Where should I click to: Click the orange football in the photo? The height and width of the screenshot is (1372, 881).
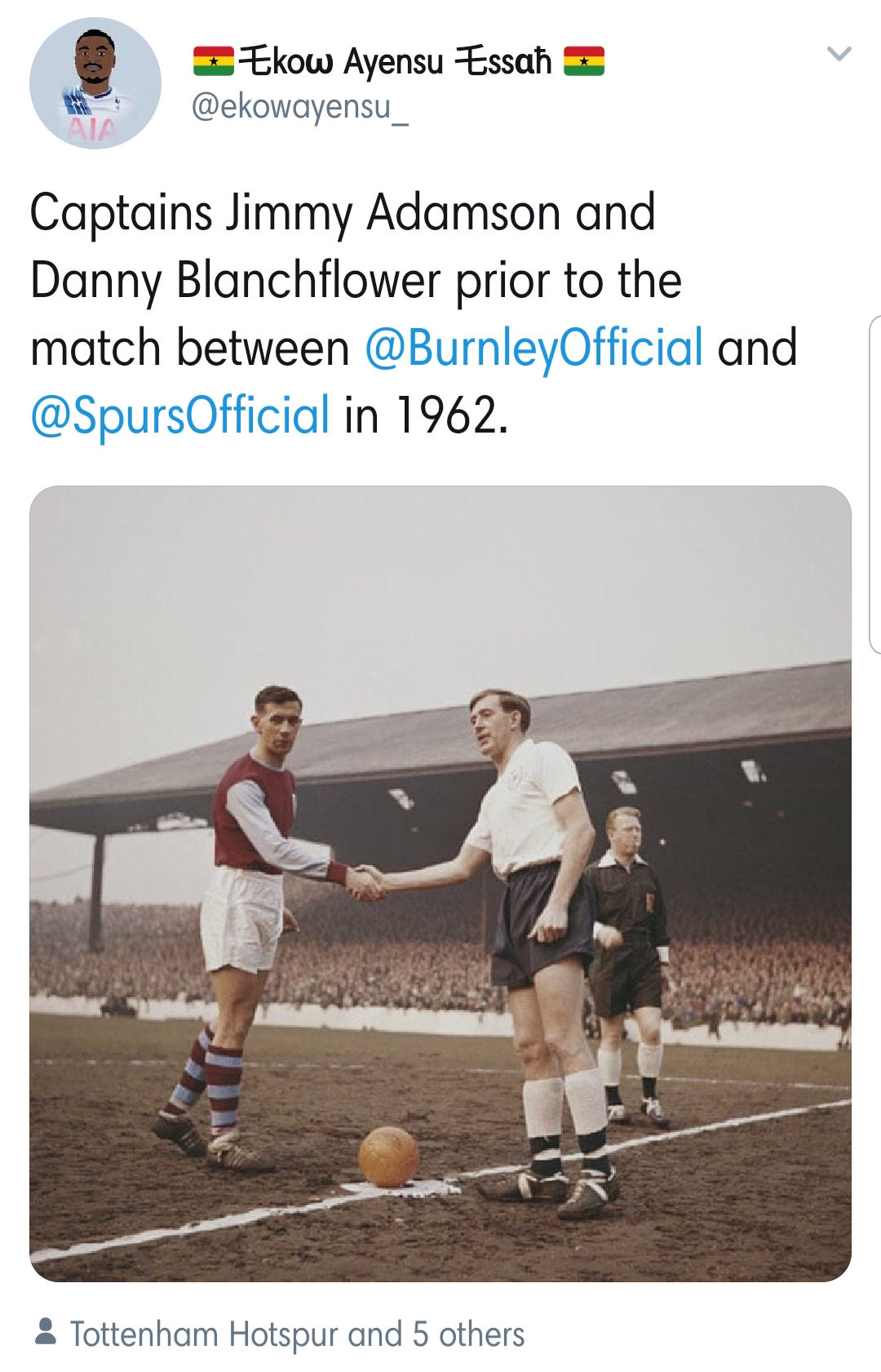coord(389,1157)
